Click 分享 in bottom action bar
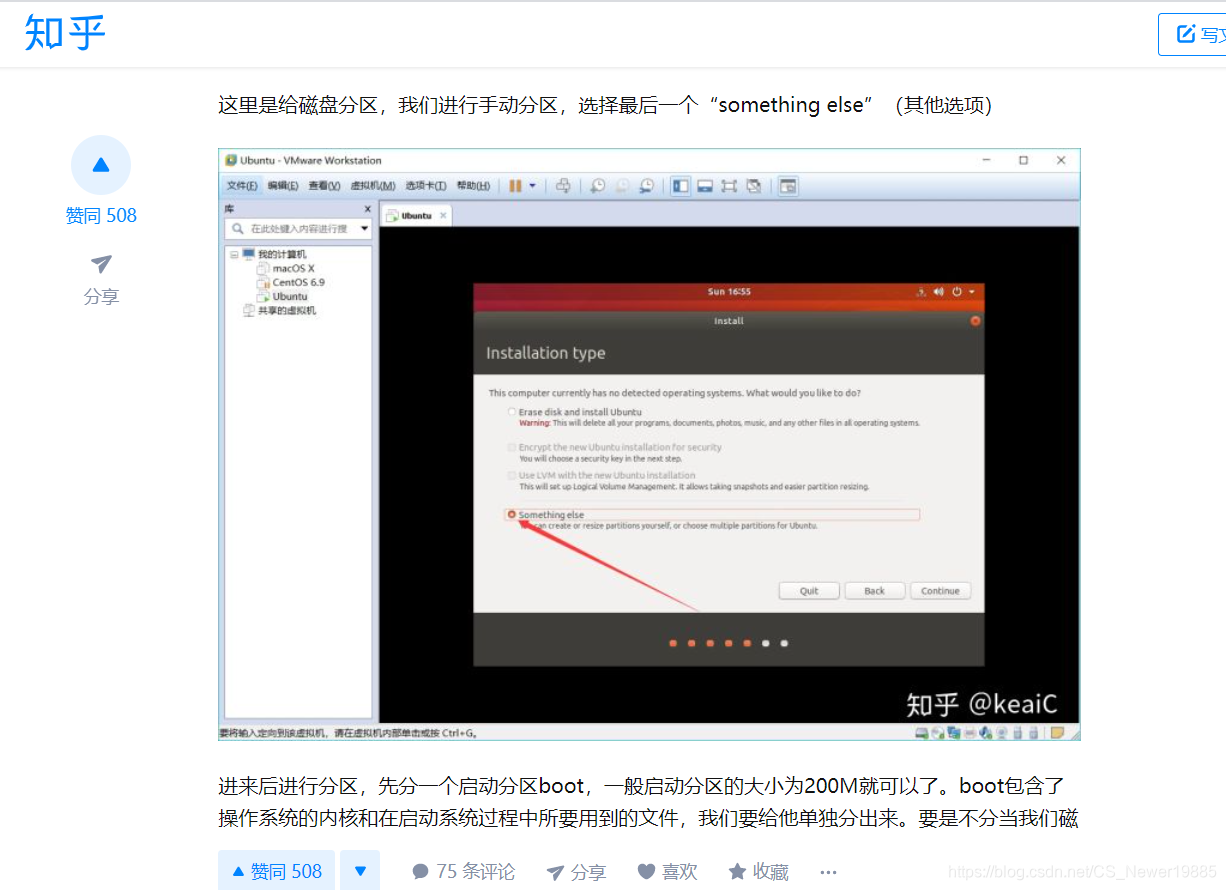 [x=577, y=872]
